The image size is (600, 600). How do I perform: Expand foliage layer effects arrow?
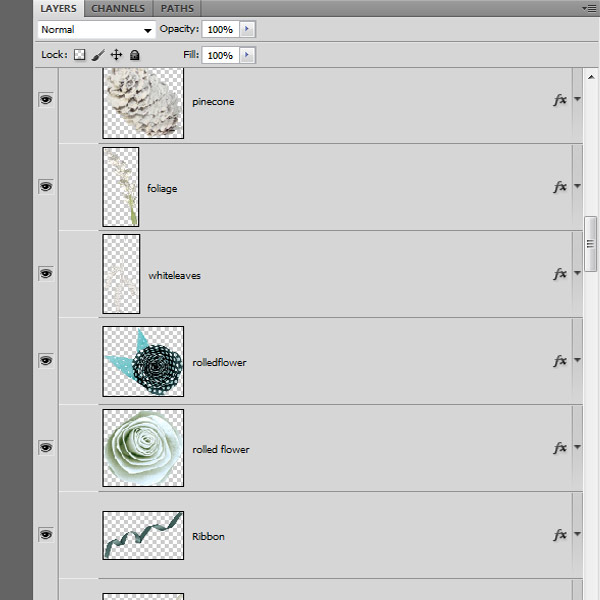pos(577,186)
